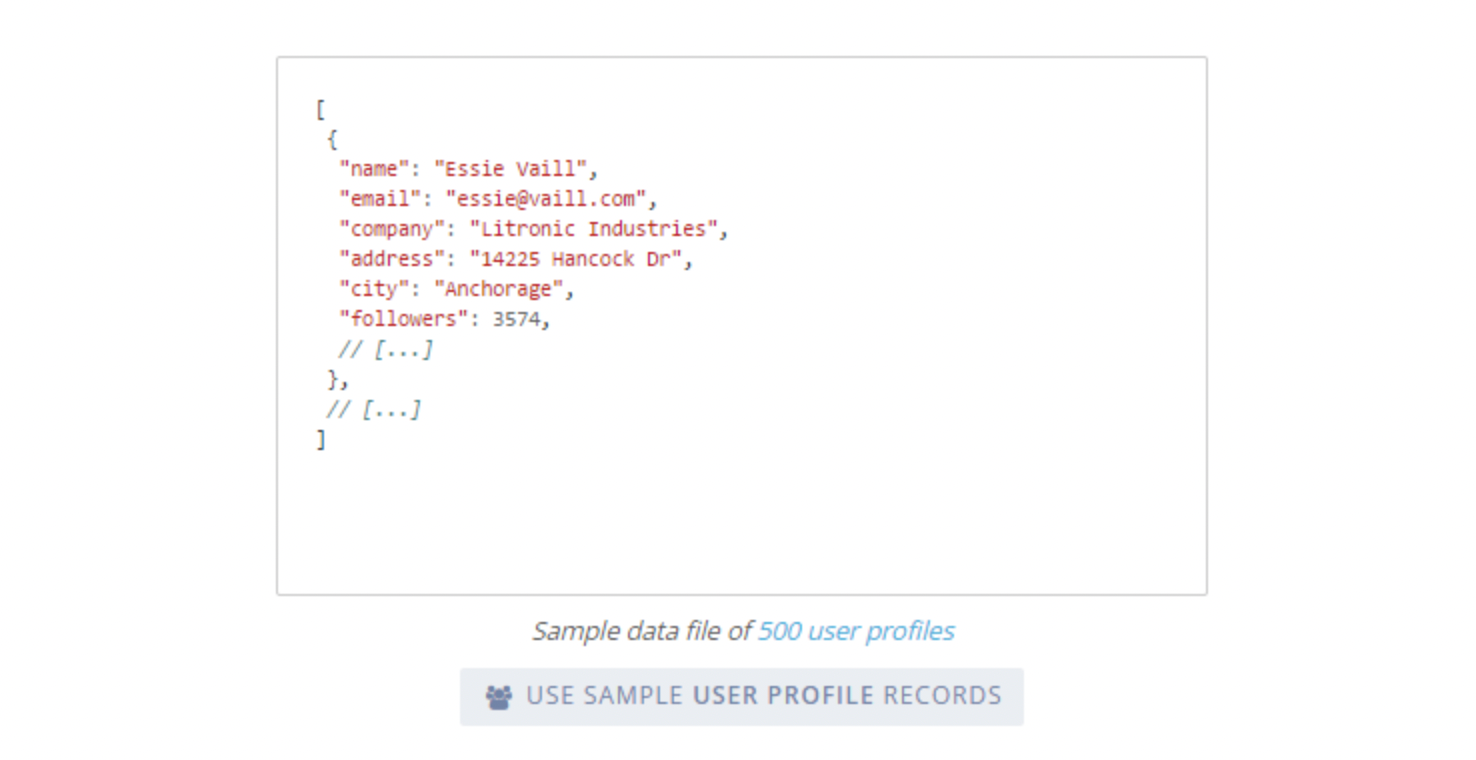Open the 500 user profiles link

click(x=856, y=631)
